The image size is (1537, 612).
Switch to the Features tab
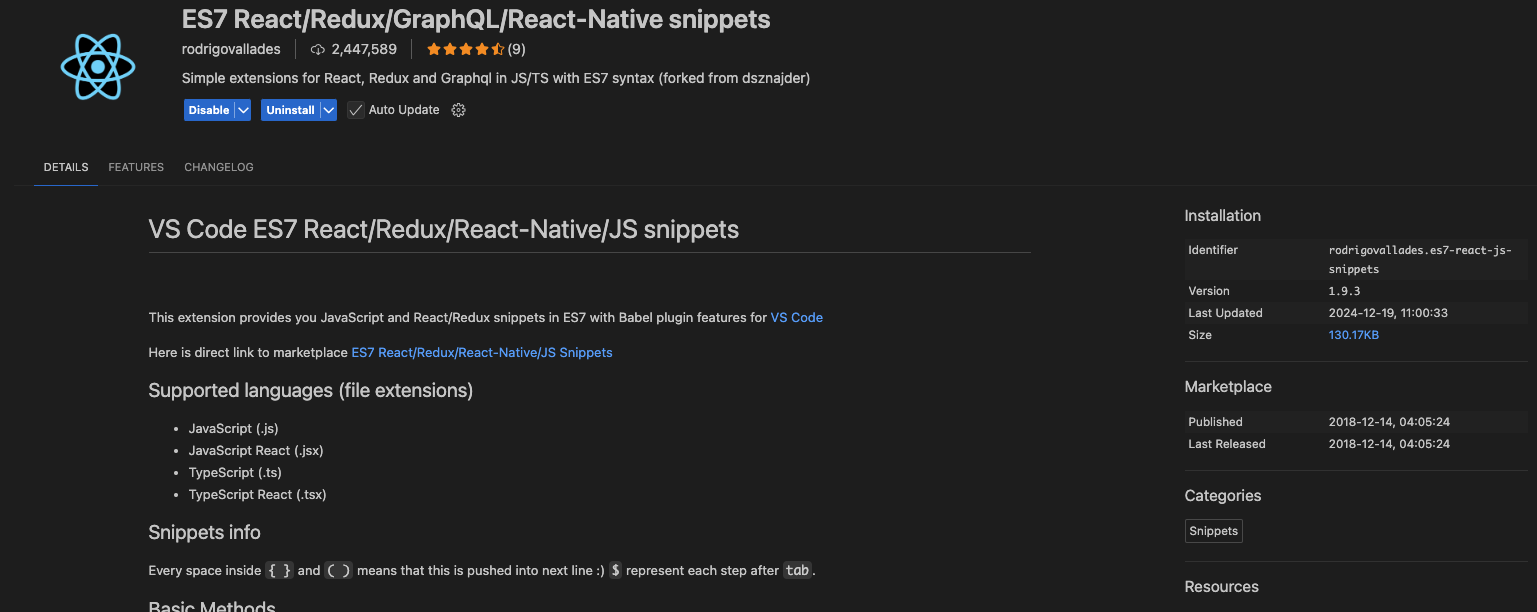click(x=136, y=167)
